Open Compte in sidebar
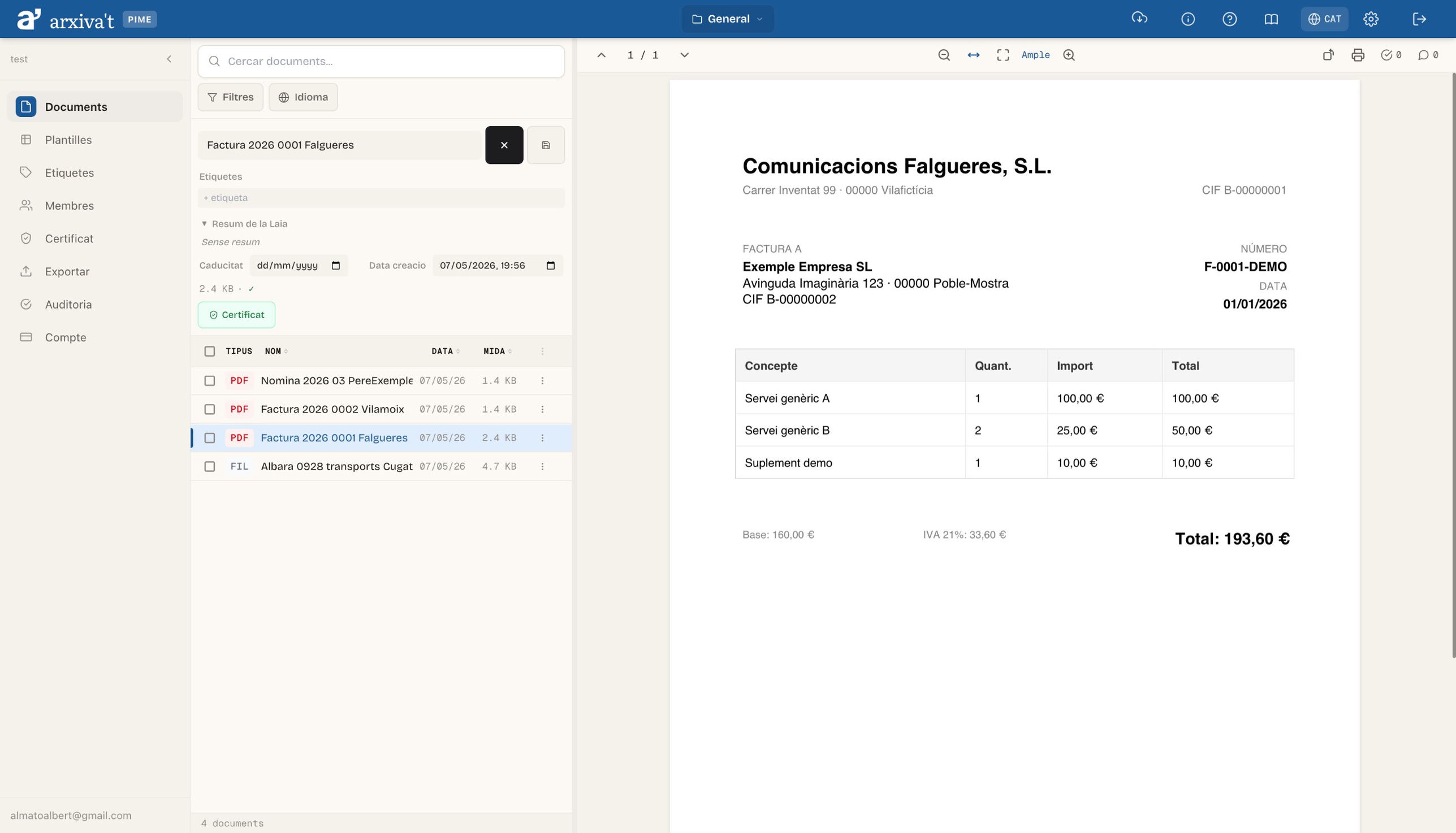The image size is (1456, 833). coord(95,337)
